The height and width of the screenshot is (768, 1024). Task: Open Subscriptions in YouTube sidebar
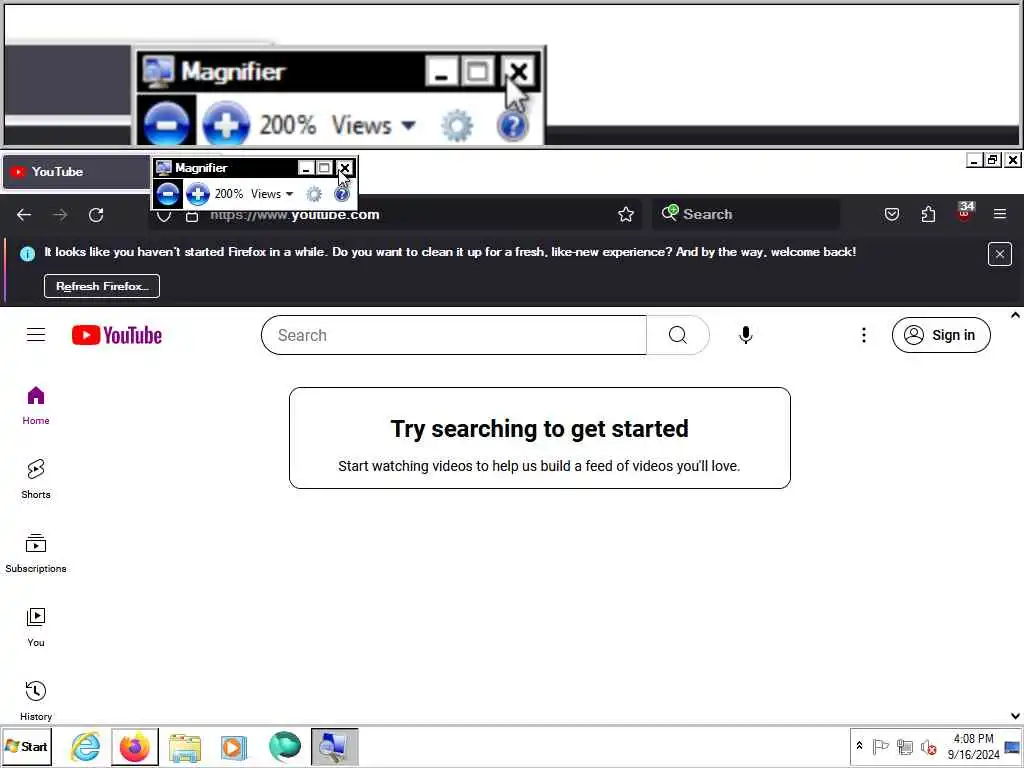tap(36, 553)
